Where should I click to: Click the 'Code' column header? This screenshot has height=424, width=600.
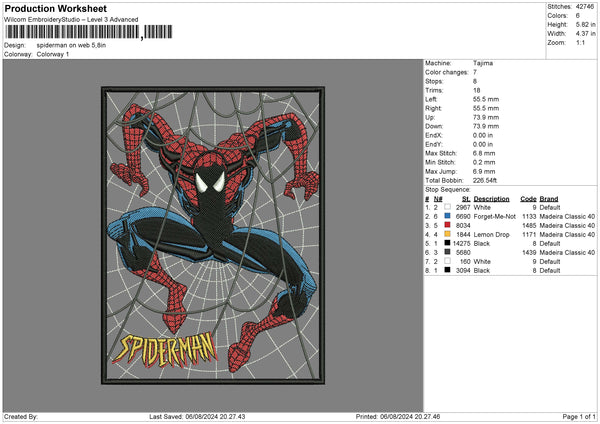528,199
